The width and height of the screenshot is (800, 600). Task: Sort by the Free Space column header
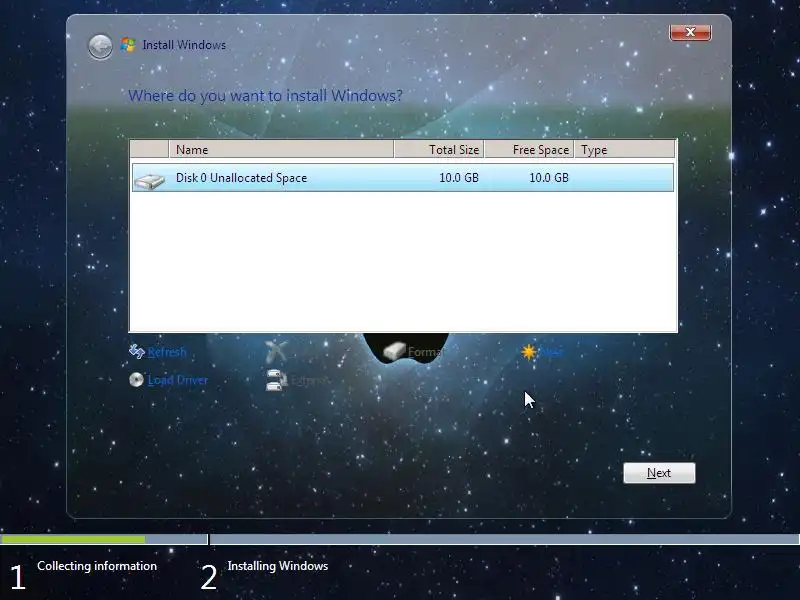tap(529, 149)
